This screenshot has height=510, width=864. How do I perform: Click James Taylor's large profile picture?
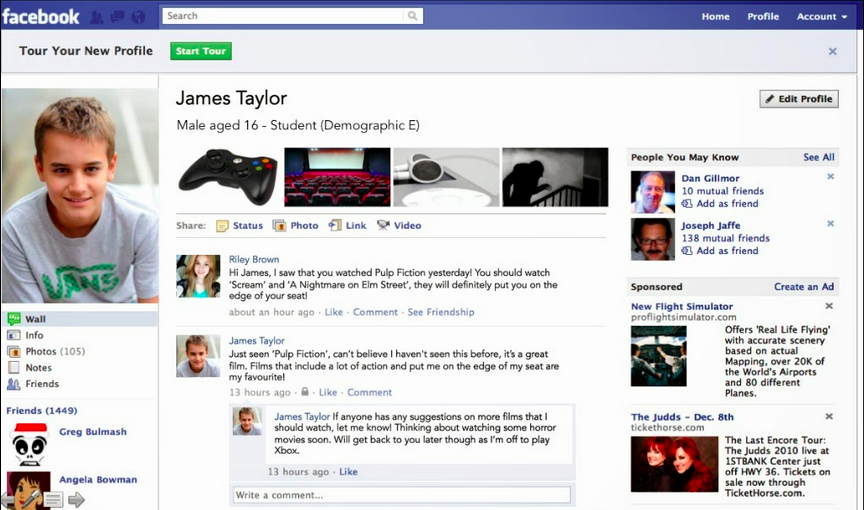point(80,196)
